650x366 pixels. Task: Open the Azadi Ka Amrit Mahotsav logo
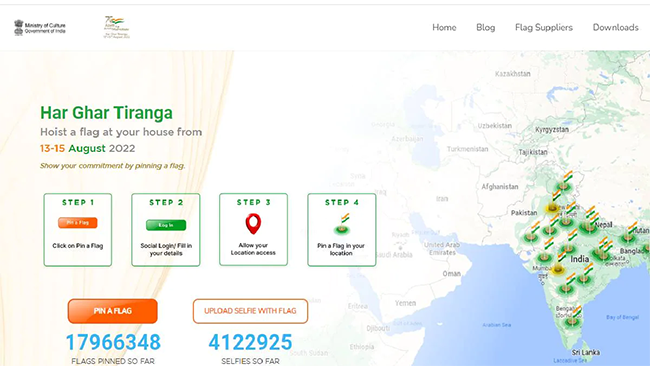click(x=116, y=27)
